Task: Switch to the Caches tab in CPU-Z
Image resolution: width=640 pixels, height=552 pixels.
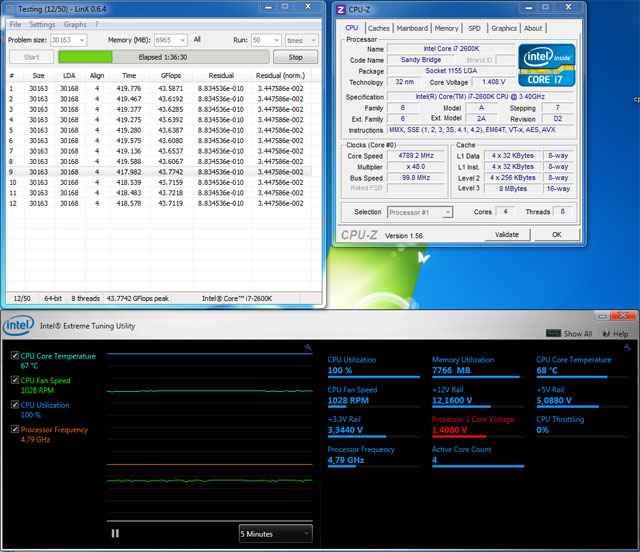Action: (379, 28)
